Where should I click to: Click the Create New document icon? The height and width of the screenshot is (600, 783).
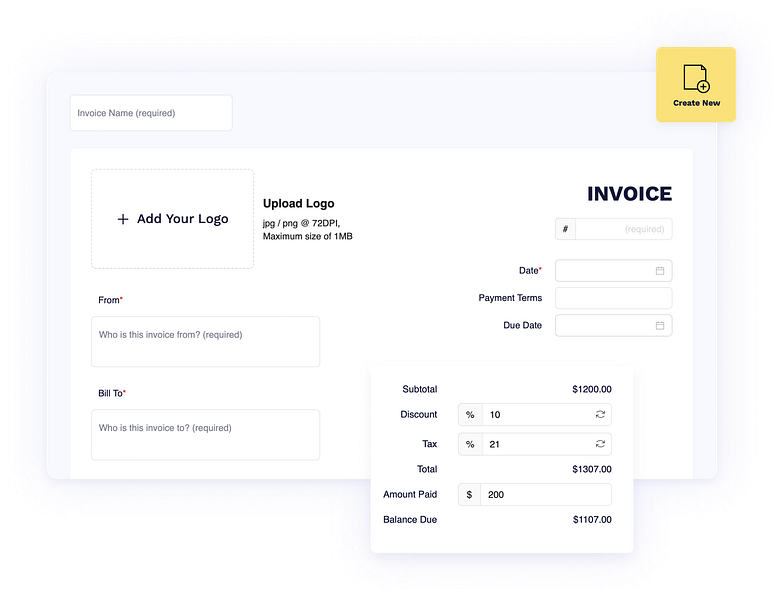(x=696, y=78)
